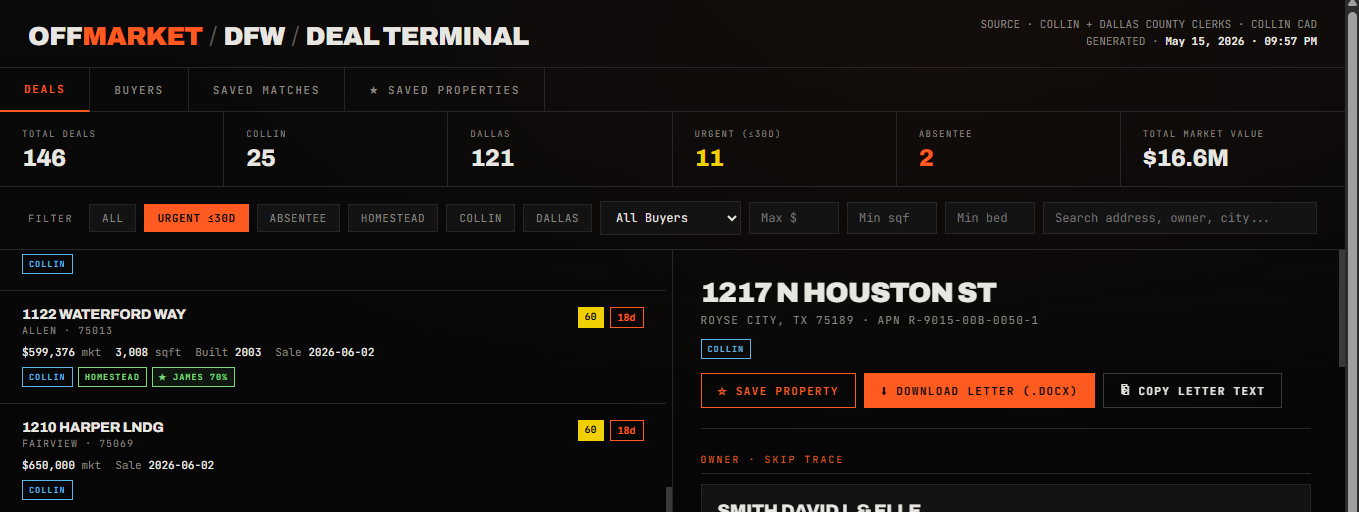Open the Saved Matches tab
1359x512 pixels.
click(x=266, y=90)
